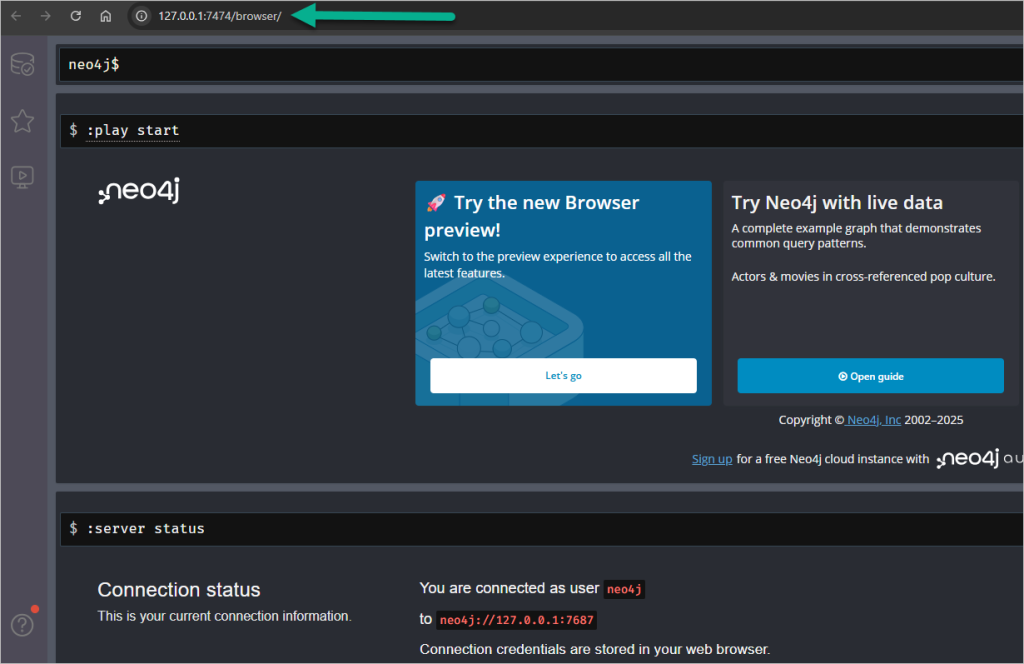Image resolution: width=1024 pixels, height=664 pixels.
Task: Focus the address bar showing 127.0.0.1:7474/browser/
Action: click(x=219, y=16)
